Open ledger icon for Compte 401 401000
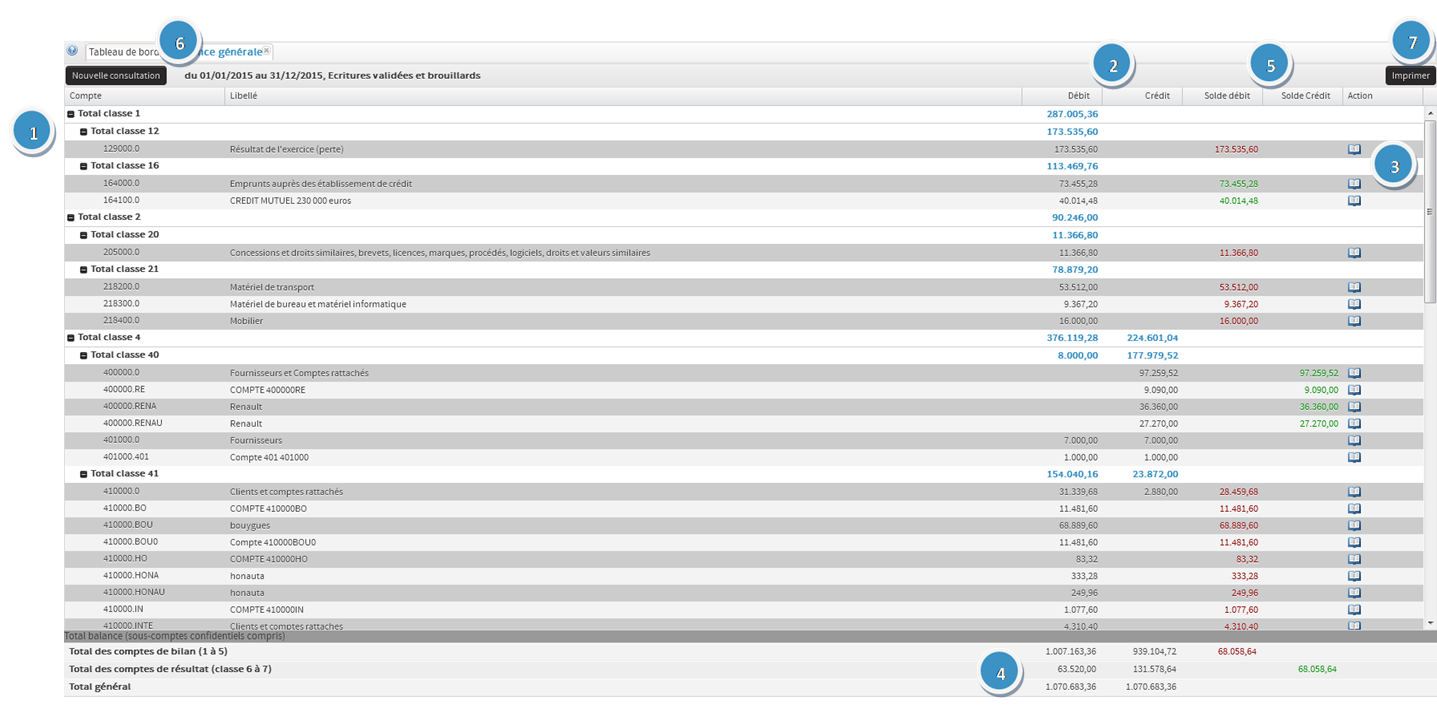Screen dimensions: 1437x719 tap(1354, 457)
